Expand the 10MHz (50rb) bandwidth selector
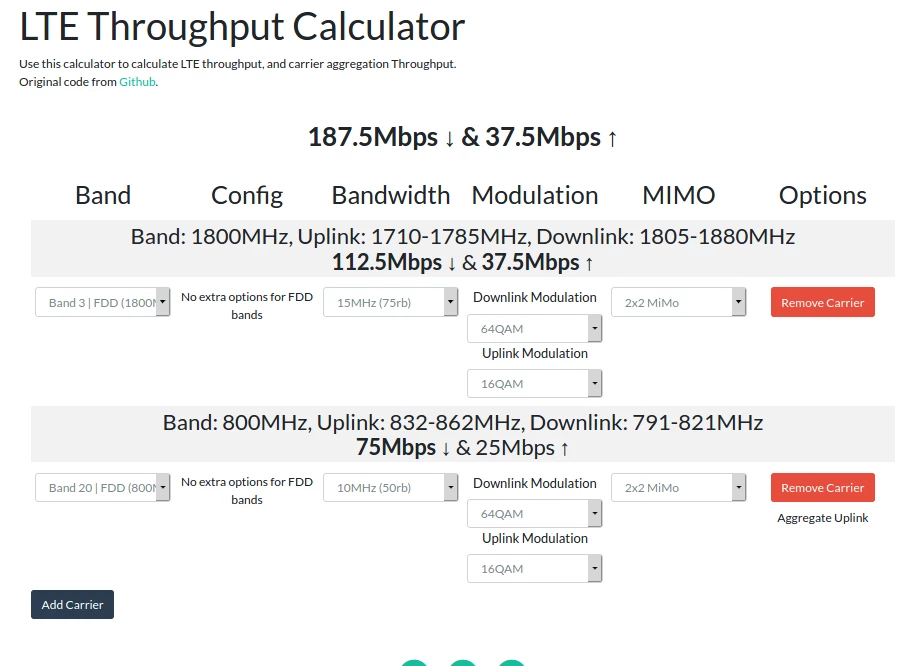This screenshot has width=923, height=666. tap(390, 488)
